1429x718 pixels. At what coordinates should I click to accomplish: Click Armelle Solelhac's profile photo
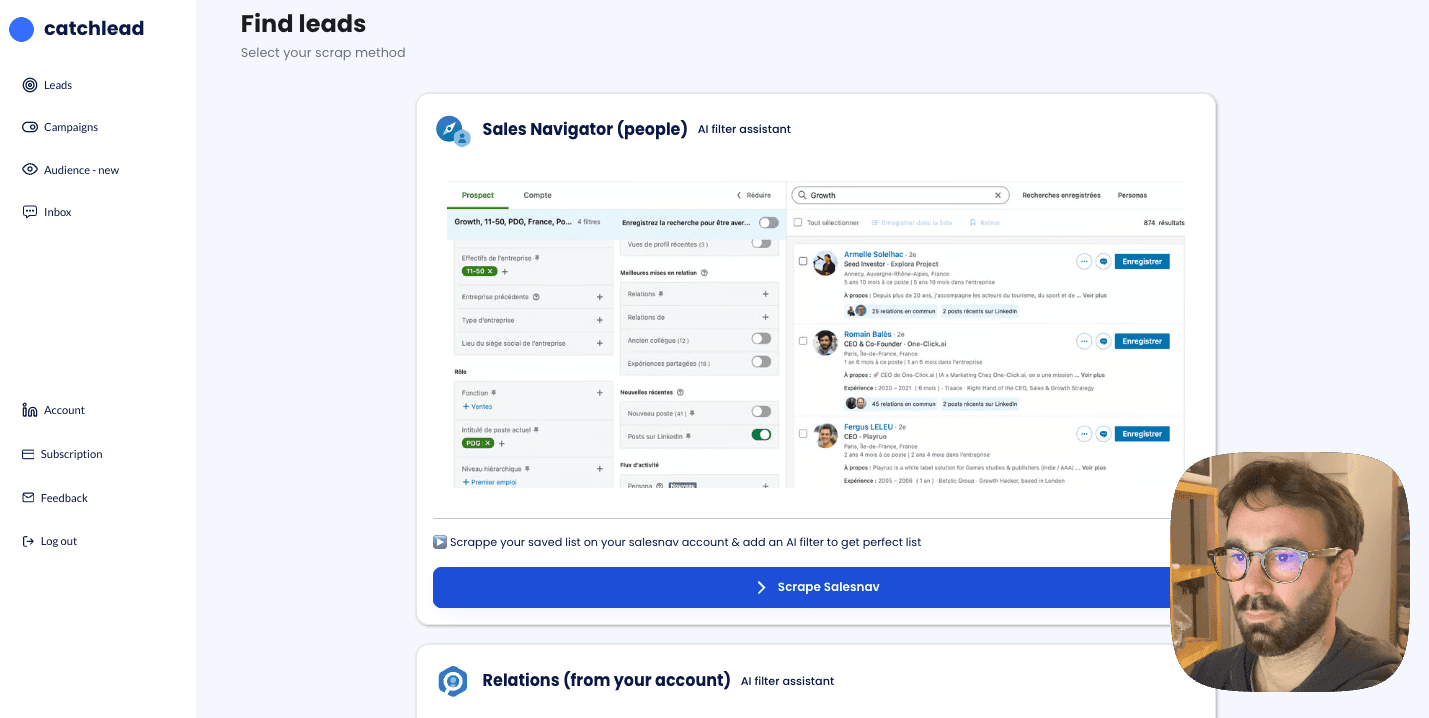pyautogui.click(x=825, y=263)
